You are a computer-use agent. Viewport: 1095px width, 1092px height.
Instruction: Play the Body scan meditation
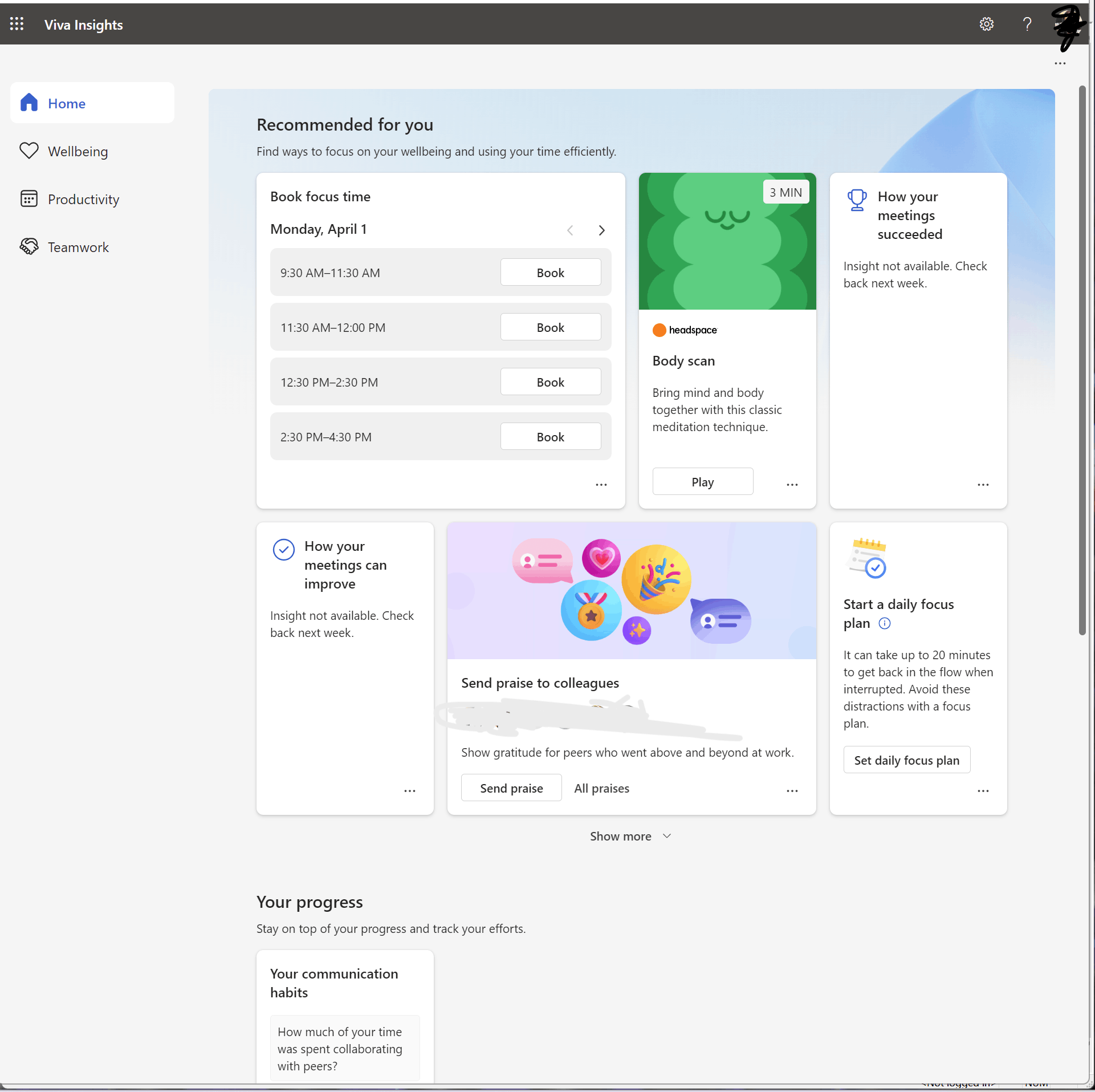click(x=702, y=482)
